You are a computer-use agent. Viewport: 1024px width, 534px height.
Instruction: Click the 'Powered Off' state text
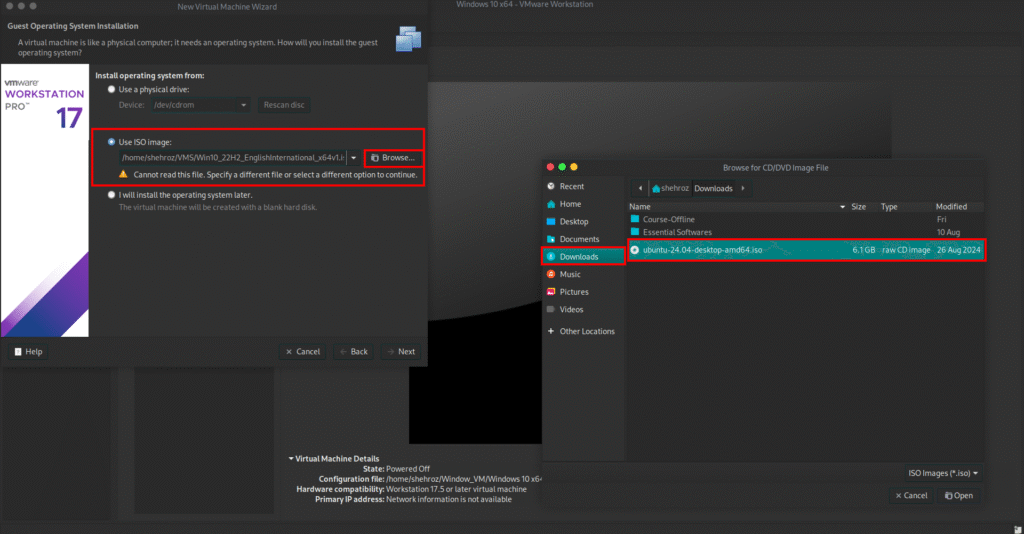click(408, 469)
